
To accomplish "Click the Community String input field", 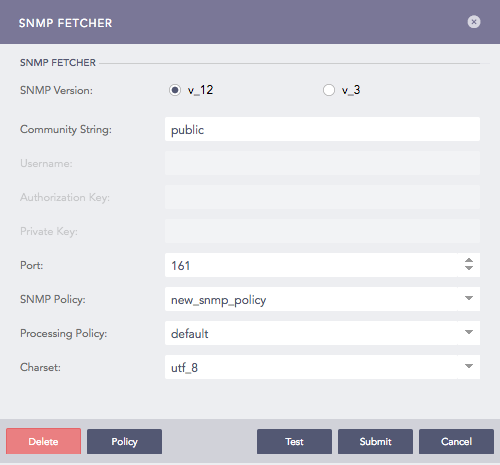I will pos(322,129).
